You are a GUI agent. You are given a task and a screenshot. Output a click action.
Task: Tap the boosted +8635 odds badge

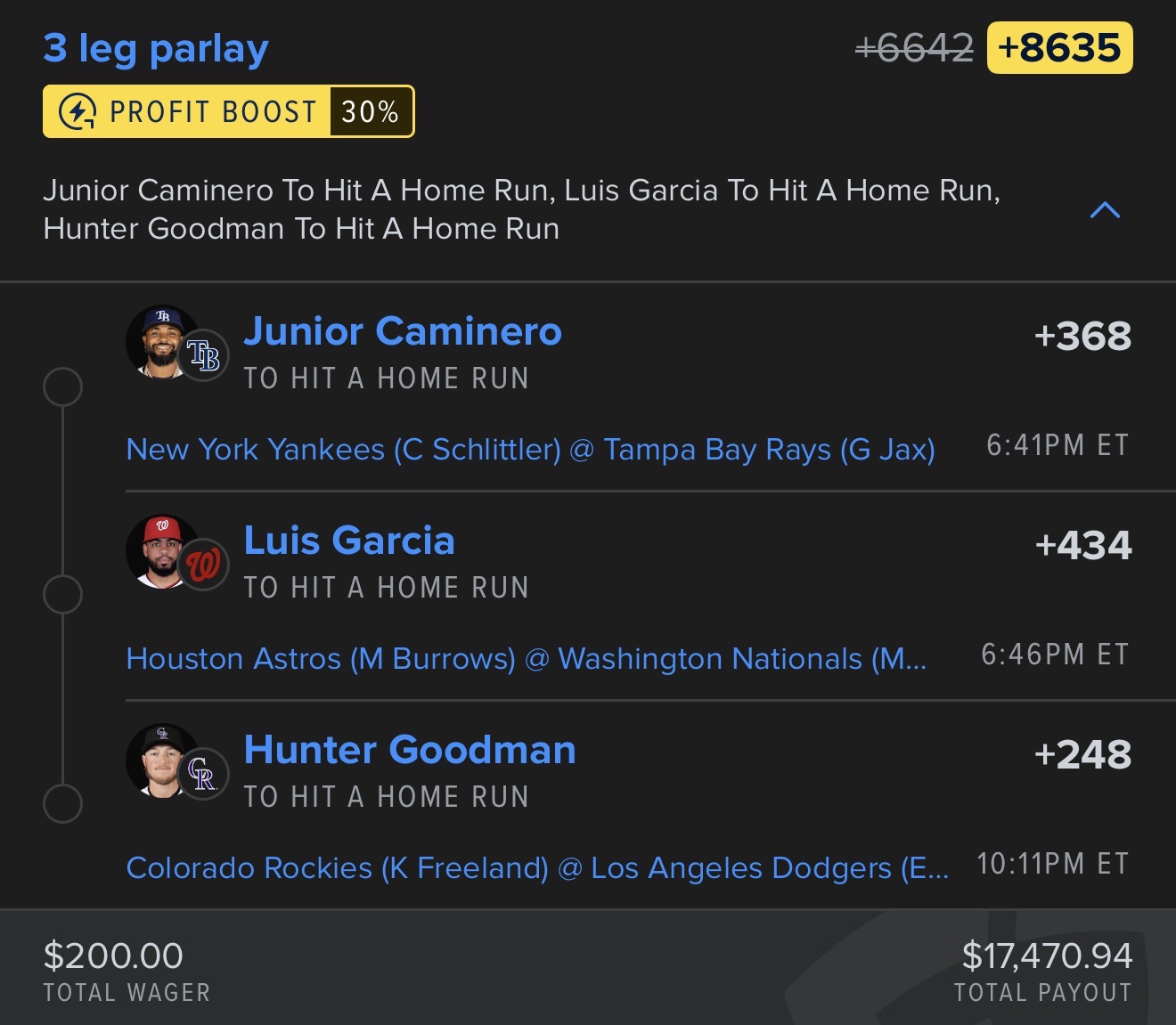point(1059,48)
